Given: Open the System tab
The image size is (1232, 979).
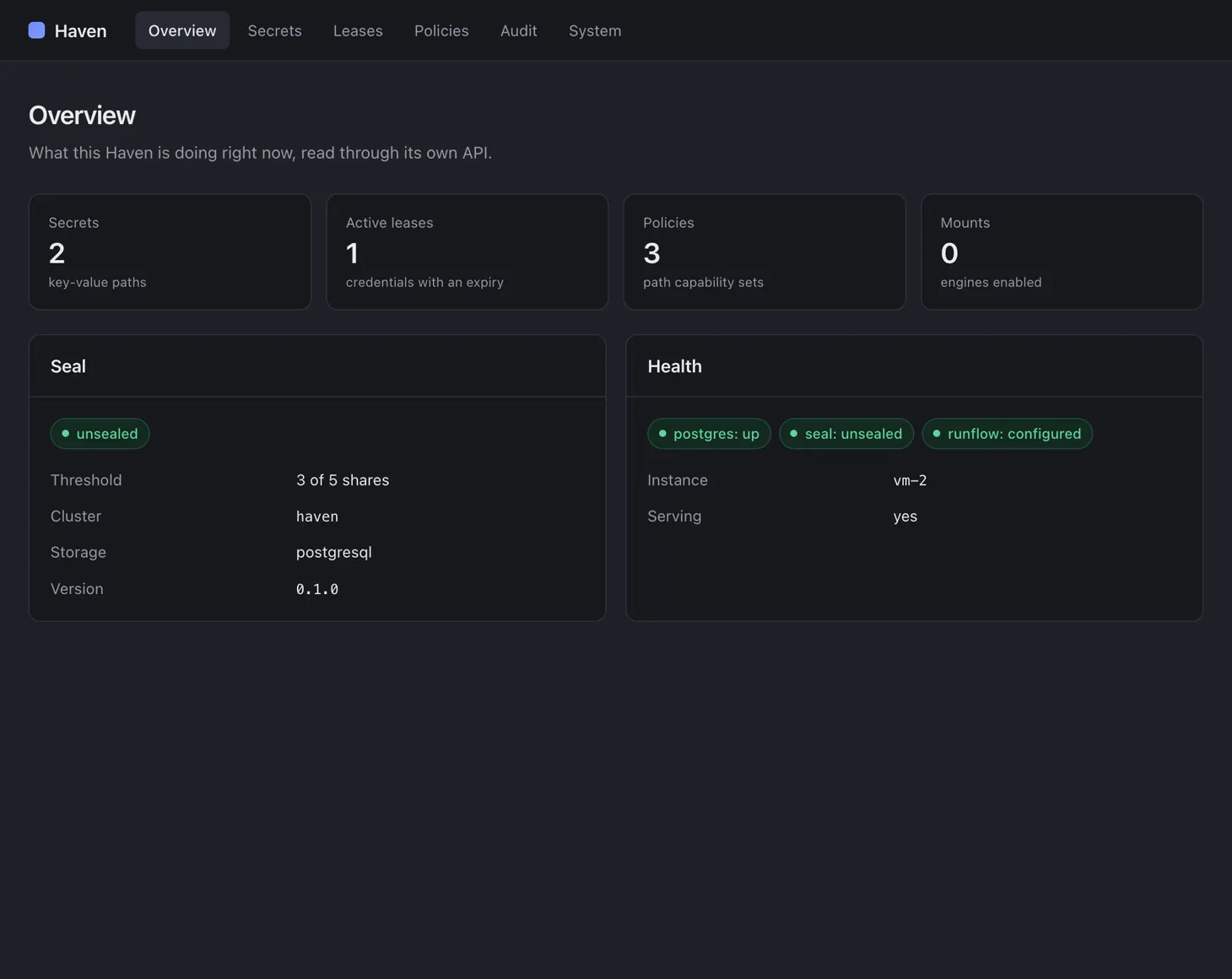Looking at the screenshot, I should [595, 30].
